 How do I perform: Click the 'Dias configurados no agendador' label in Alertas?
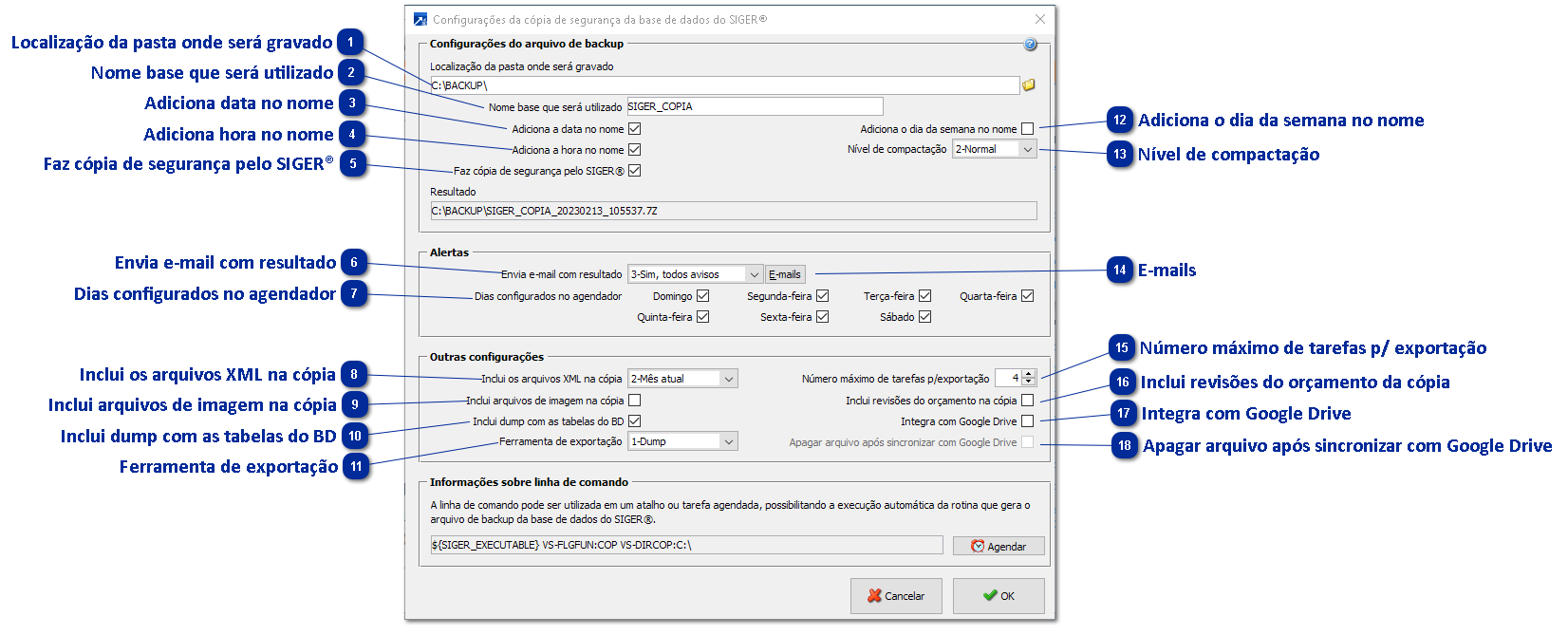[x=548, y=296]
